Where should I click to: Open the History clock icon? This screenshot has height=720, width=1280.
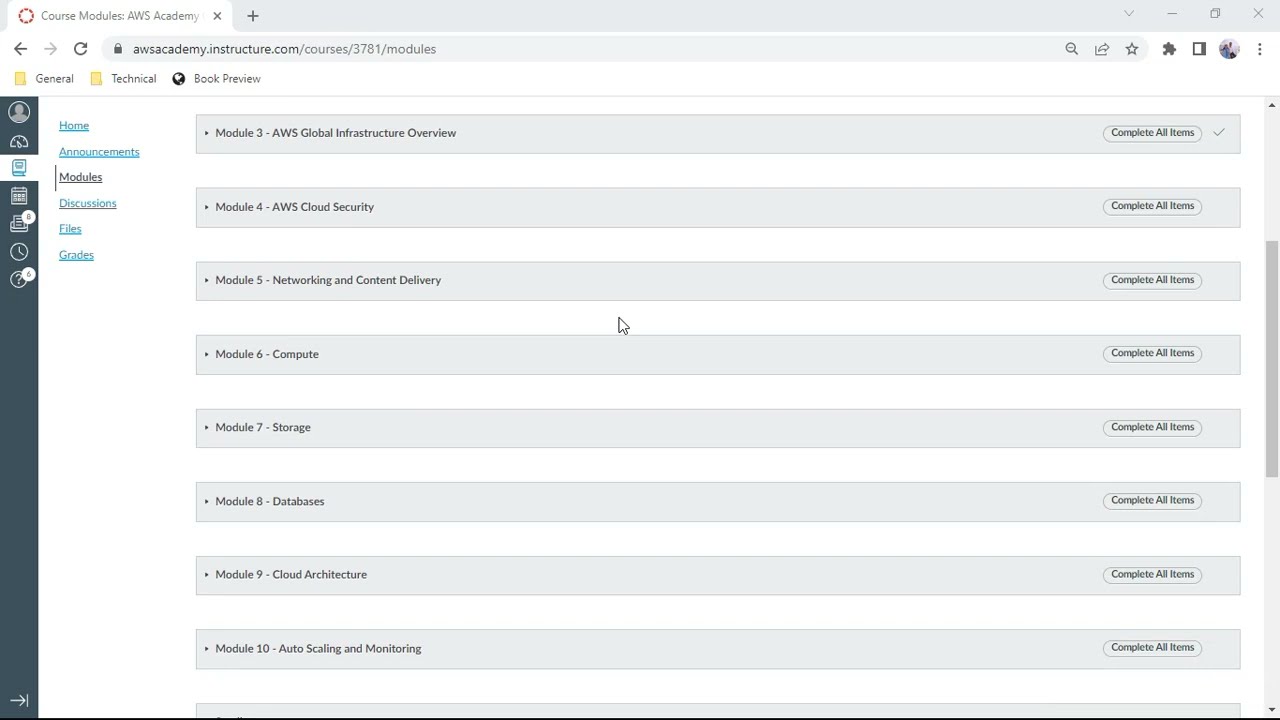(x=19, y=252)
